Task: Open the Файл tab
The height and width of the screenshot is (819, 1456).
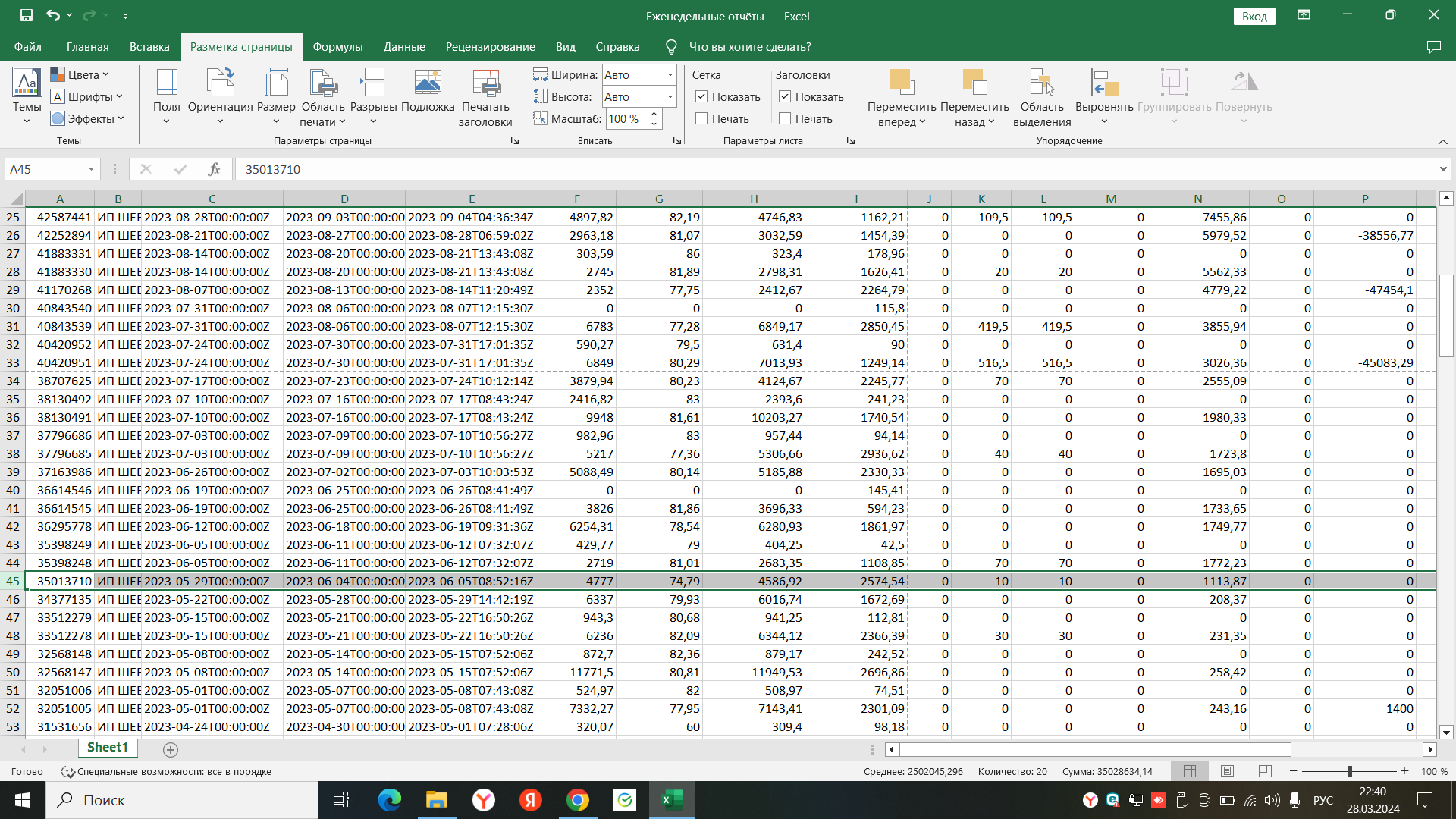Action: pyautogui.click(x=27, y=47)
